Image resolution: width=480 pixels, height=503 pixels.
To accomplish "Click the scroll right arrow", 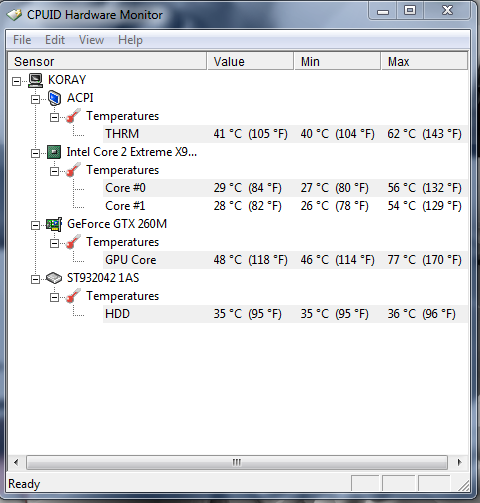I will (459, 462).
